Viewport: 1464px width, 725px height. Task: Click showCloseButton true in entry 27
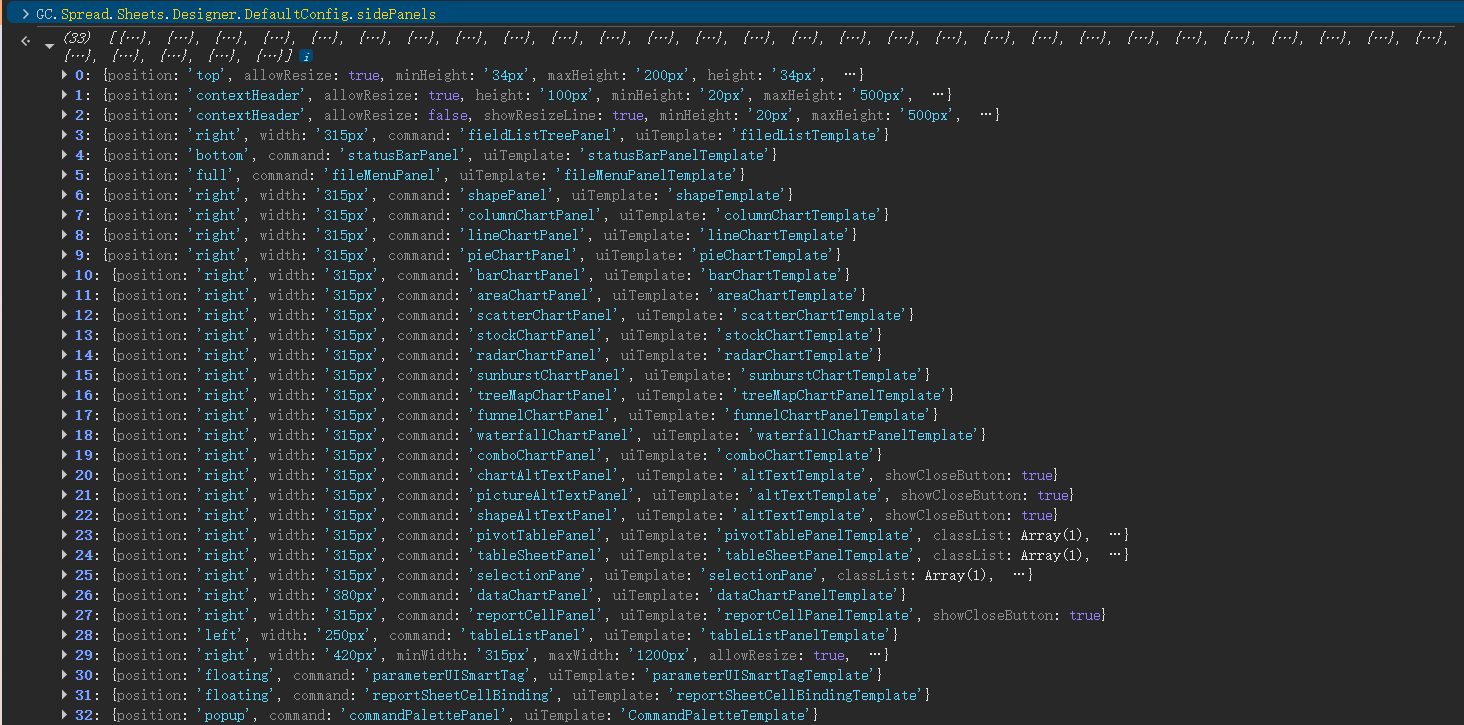pyautogui.click(x=1016, y=615)
